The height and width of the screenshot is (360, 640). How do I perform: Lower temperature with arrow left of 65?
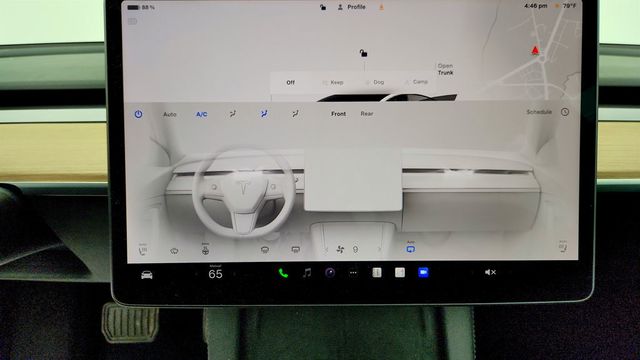tap(196, 274)
